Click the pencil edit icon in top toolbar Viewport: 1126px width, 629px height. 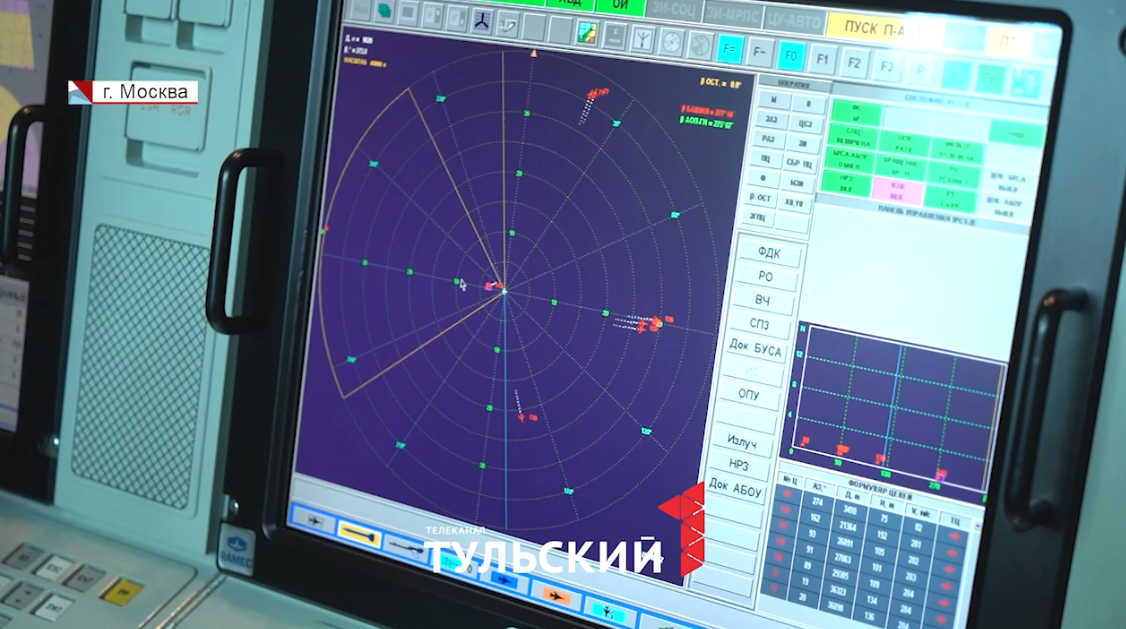(x=509, y=23)
